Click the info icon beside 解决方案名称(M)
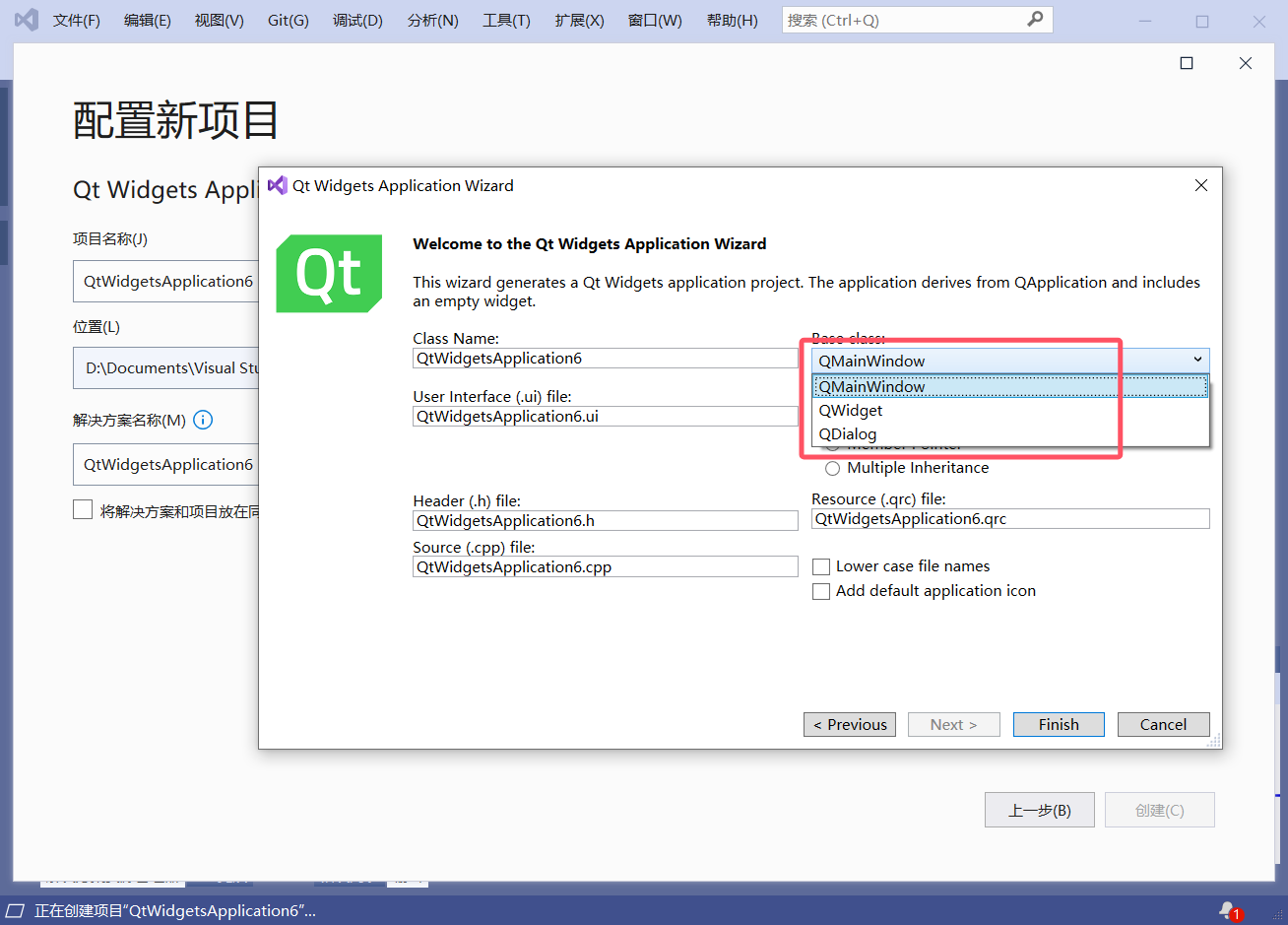Viewport: 1288px width, 925px height. 203,420
